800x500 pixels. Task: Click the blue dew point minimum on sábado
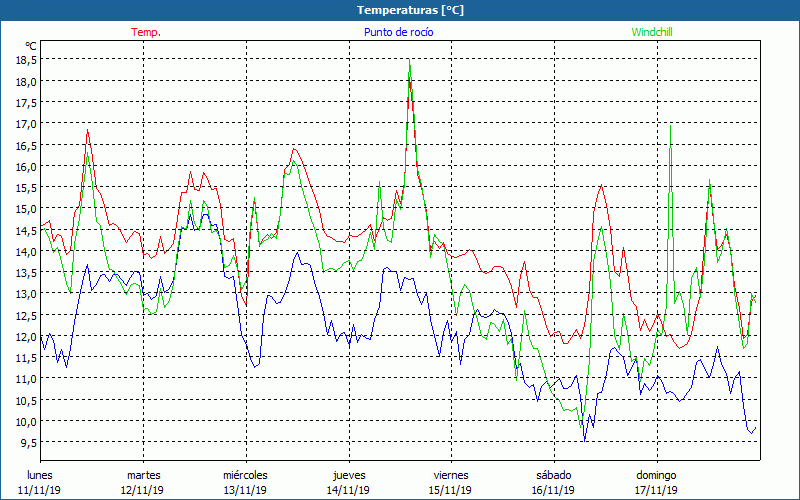585,440
